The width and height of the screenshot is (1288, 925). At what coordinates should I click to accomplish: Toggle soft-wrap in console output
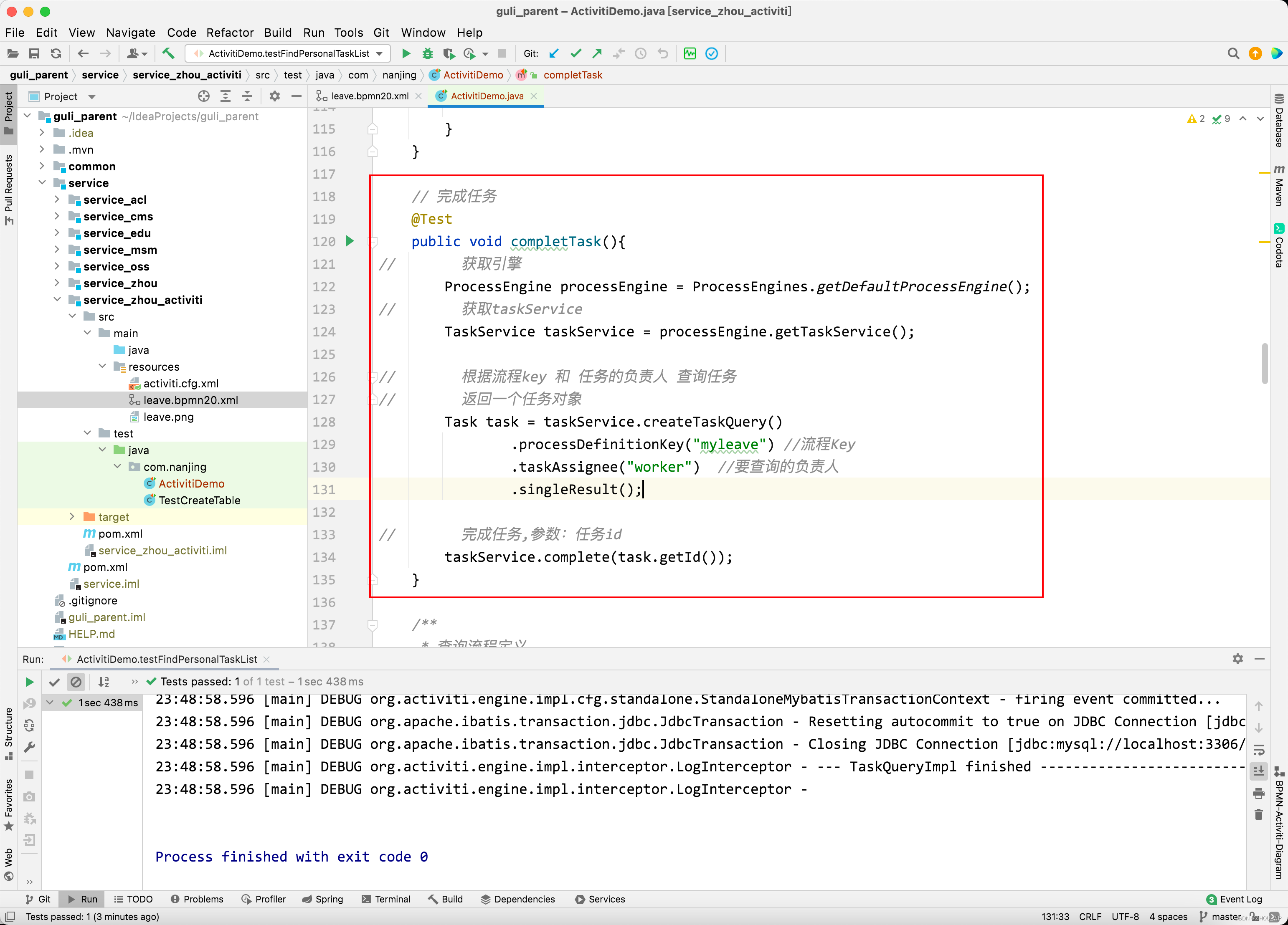pos(1258,750)
